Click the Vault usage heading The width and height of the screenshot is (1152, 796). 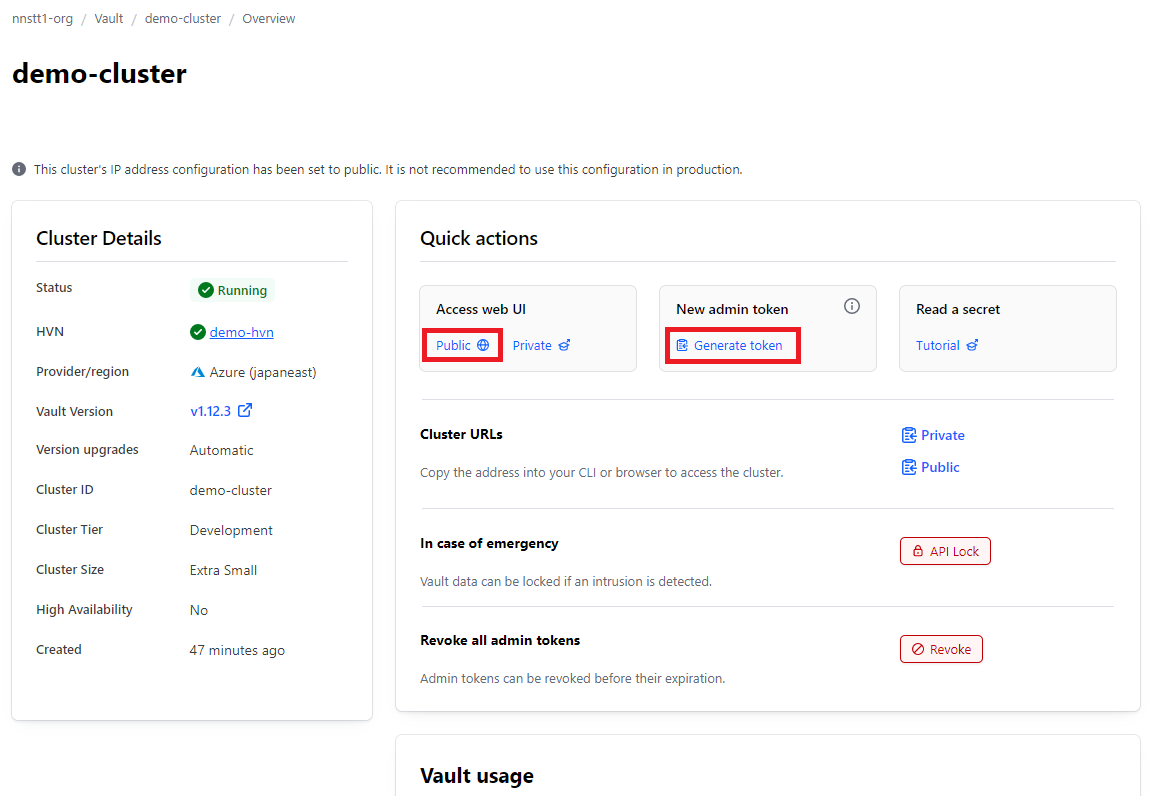point(477,775)
